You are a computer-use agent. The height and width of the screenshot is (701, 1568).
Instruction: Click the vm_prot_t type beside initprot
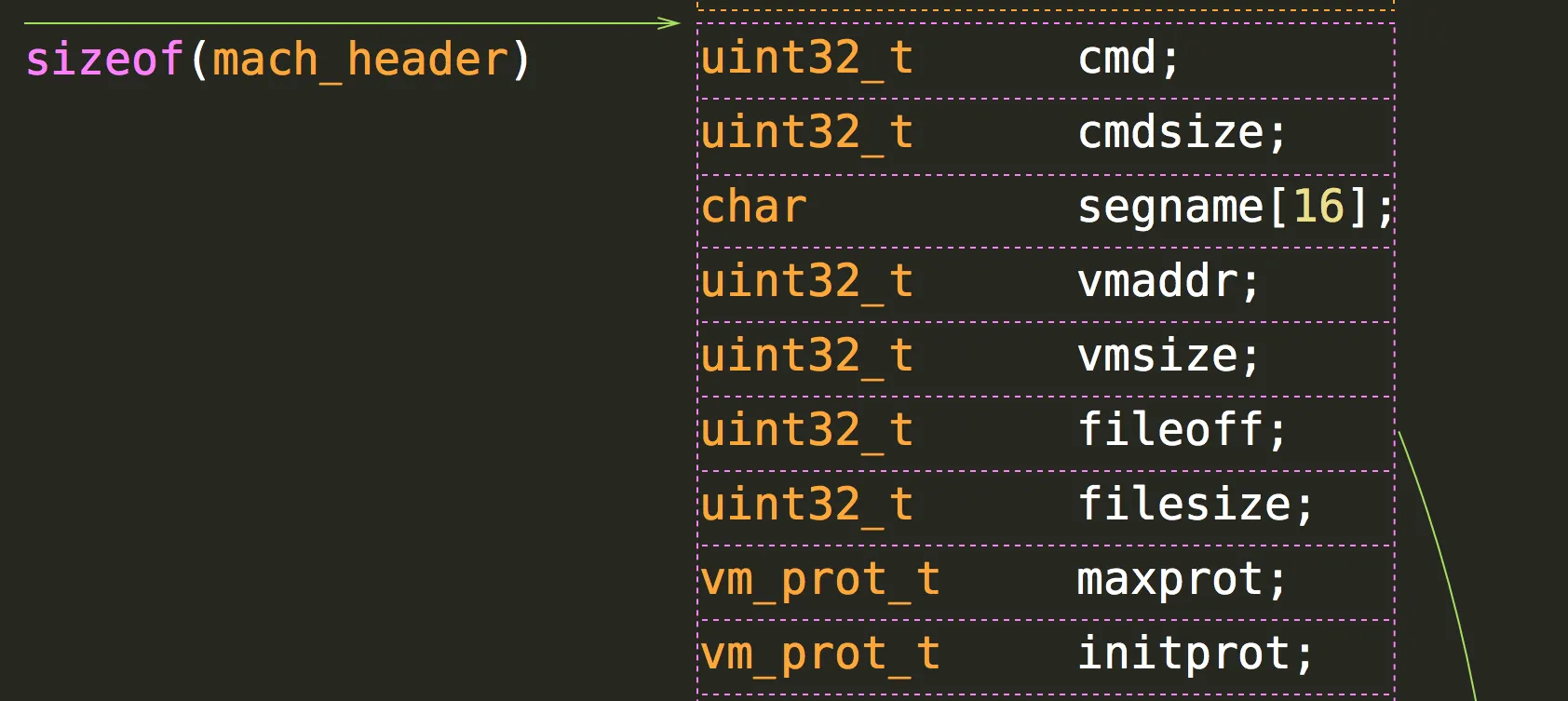[820, 655]
